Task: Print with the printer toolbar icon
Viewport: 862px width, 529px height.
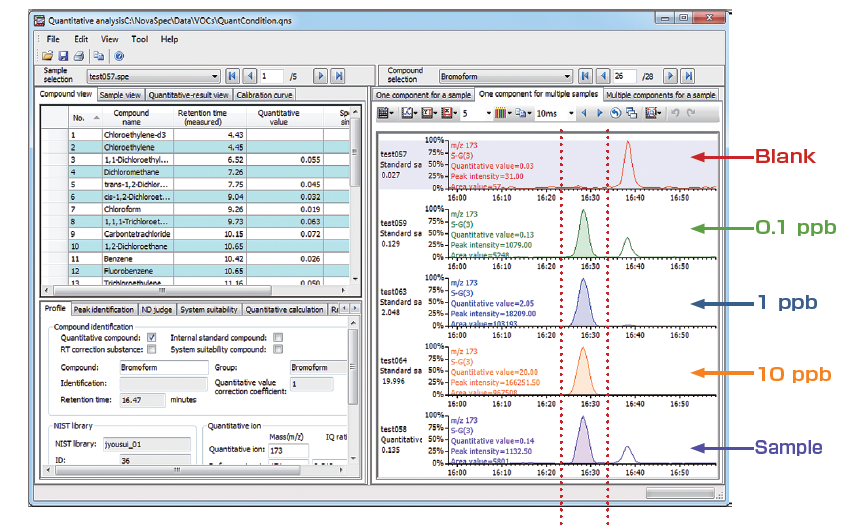Action: coord(79,56)
